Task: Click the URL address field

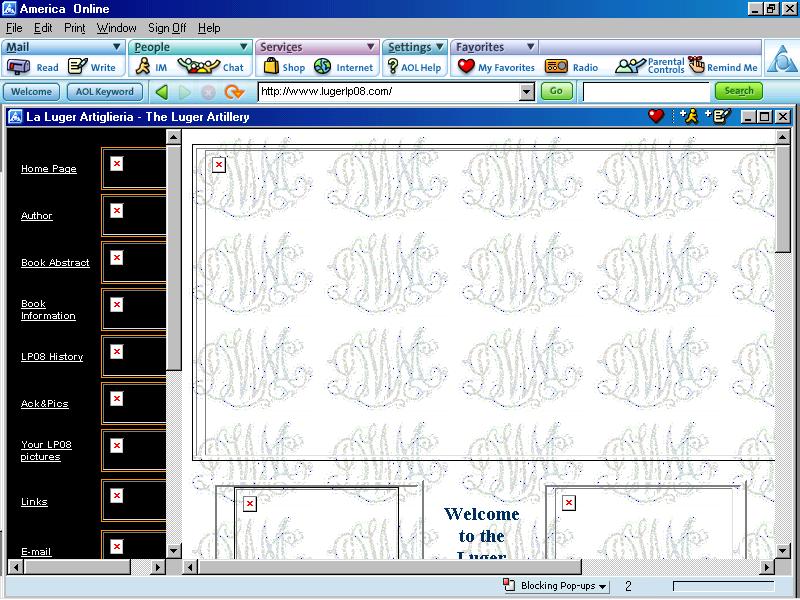Action: point(389,92)
